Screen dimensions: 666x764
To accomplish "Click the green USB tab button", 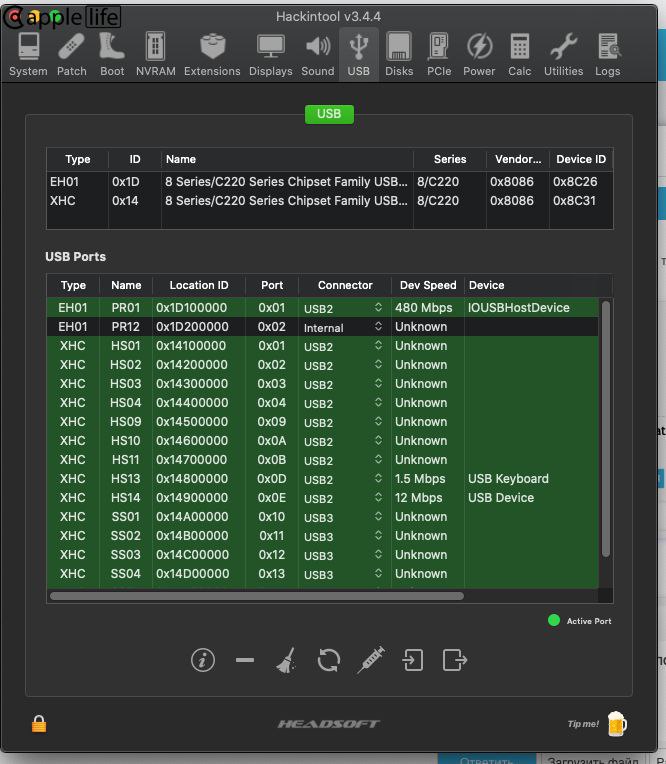I will point(329,114).
